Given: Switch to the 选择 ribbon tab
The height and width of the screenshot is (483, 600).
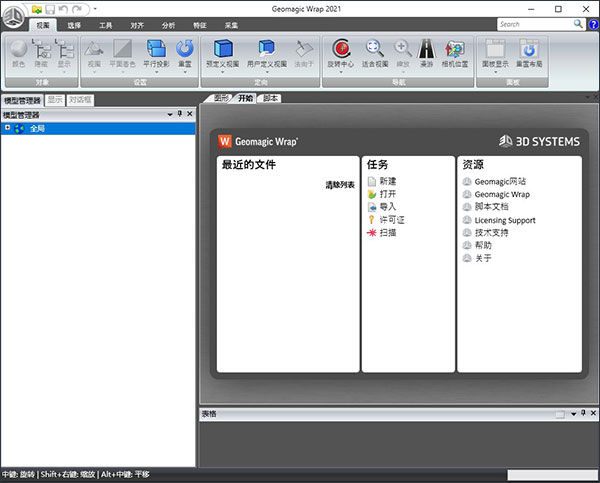Looking at the screenshot, I should coord(75,23).
